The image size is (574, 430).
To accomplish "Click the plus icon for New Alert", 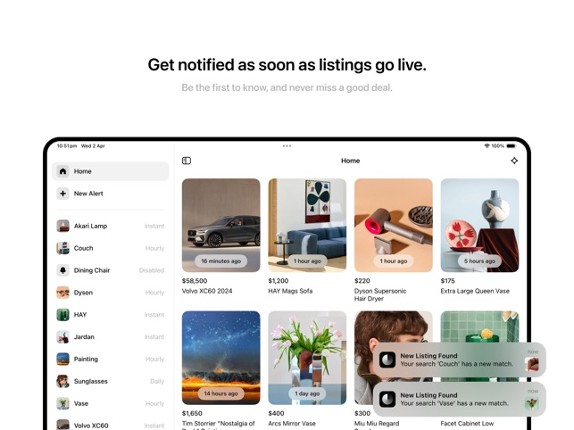I will pyautogui.click(x=63, y=193).
